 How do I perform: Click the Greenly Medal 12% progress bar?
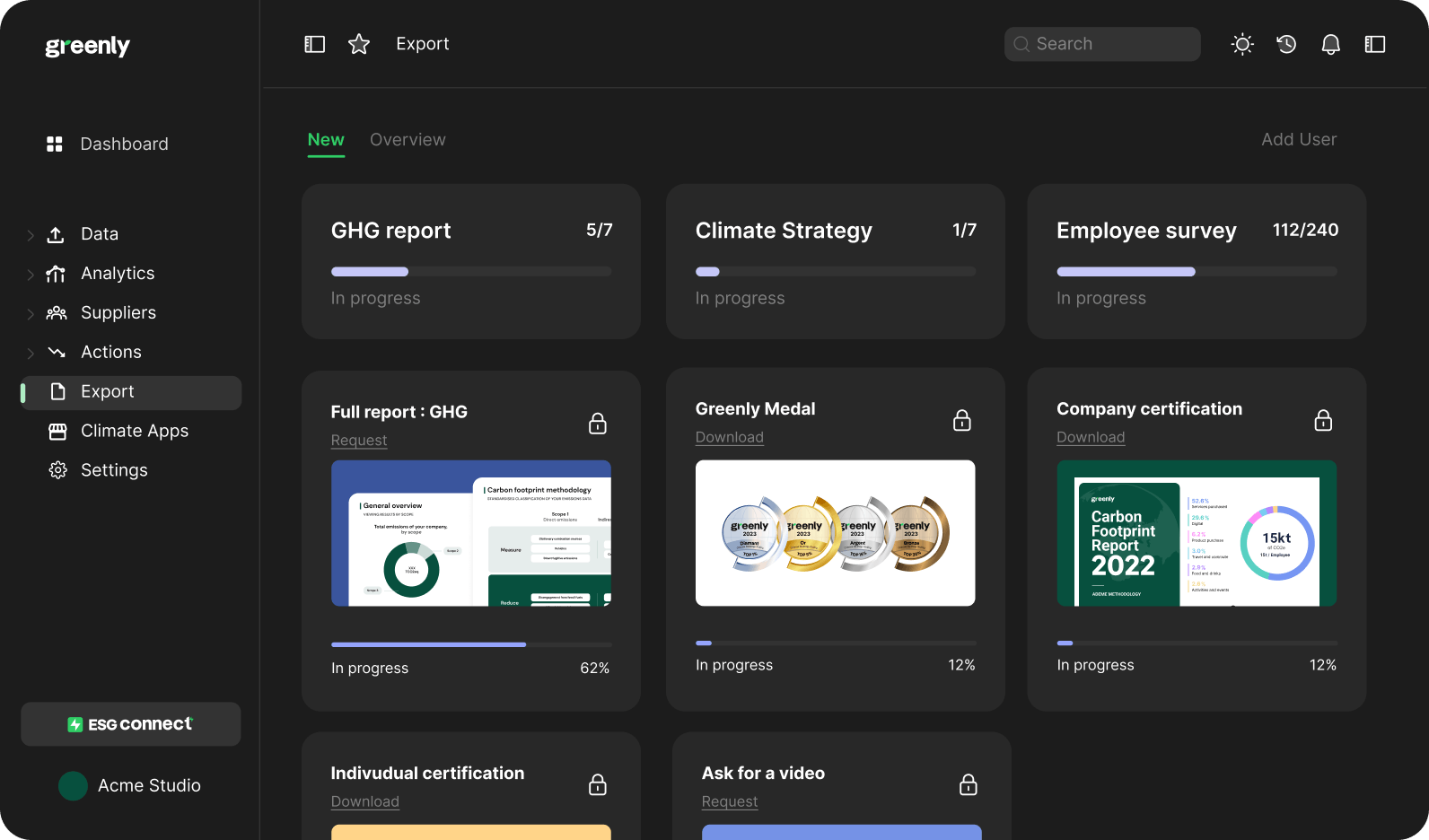tap(836, 643)
